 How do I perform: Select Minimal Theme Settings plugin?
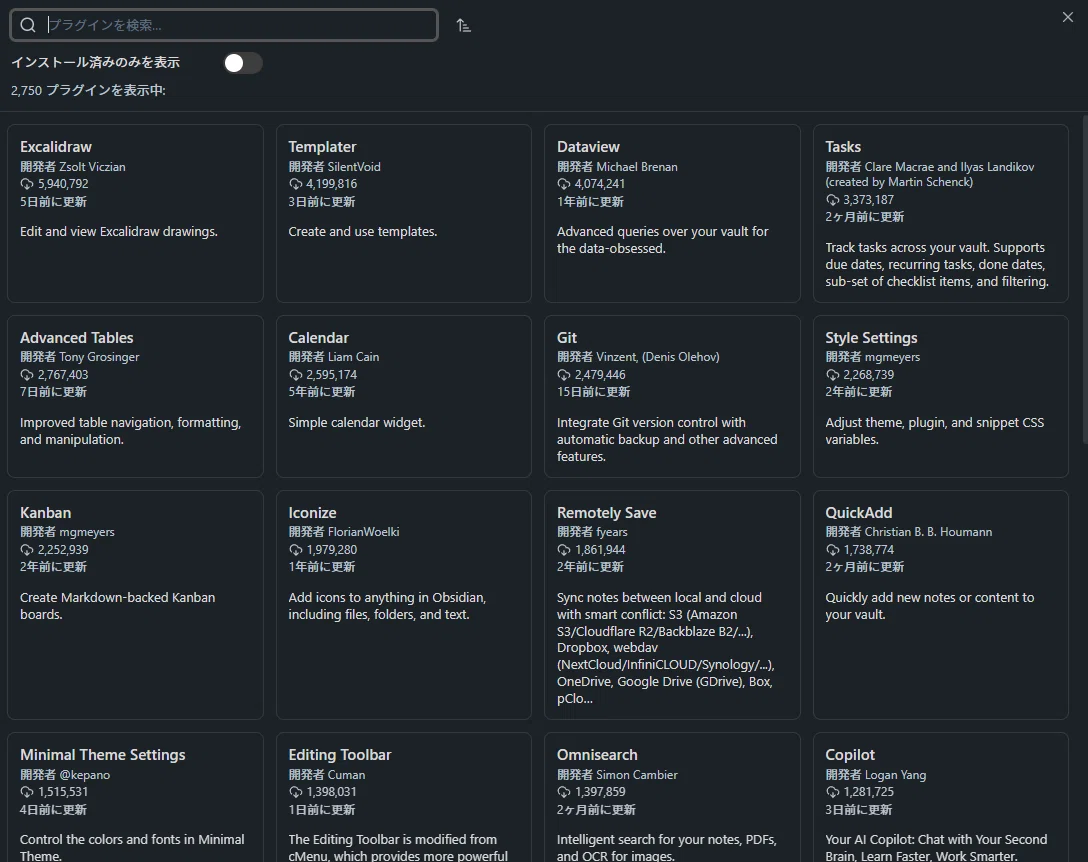135,797
